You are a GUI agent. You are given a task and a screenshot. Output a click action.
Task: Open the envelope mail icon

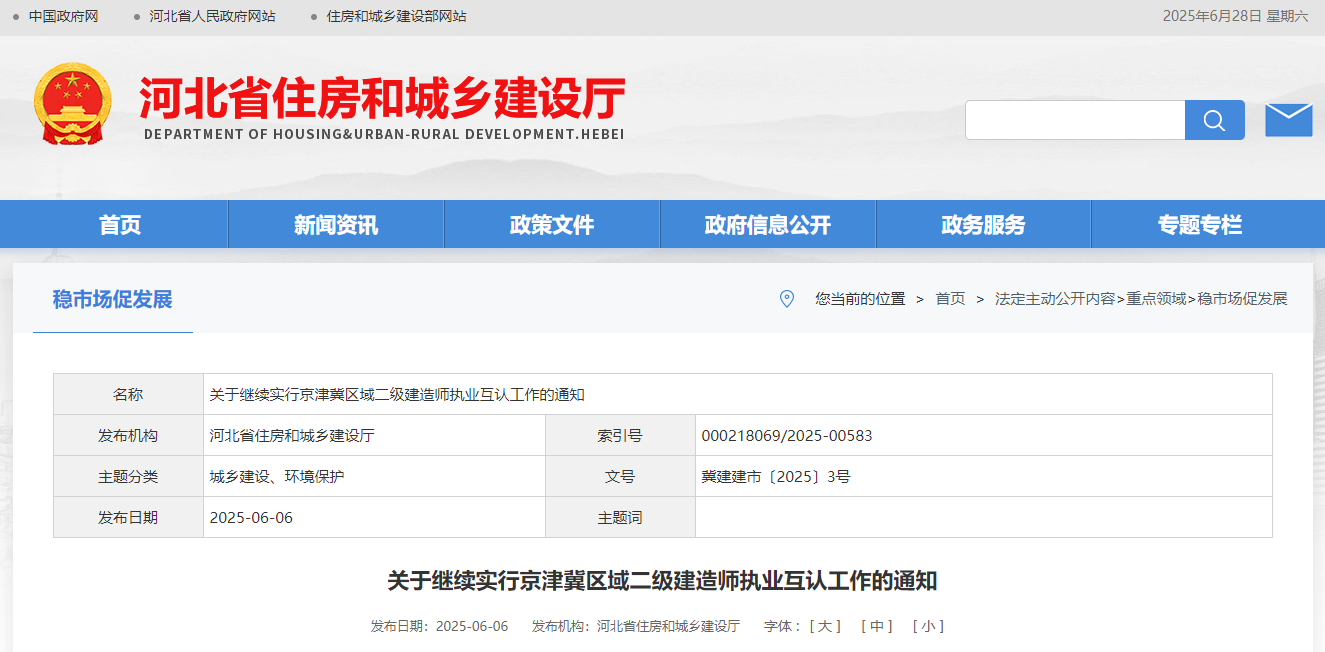point(1288,120)
